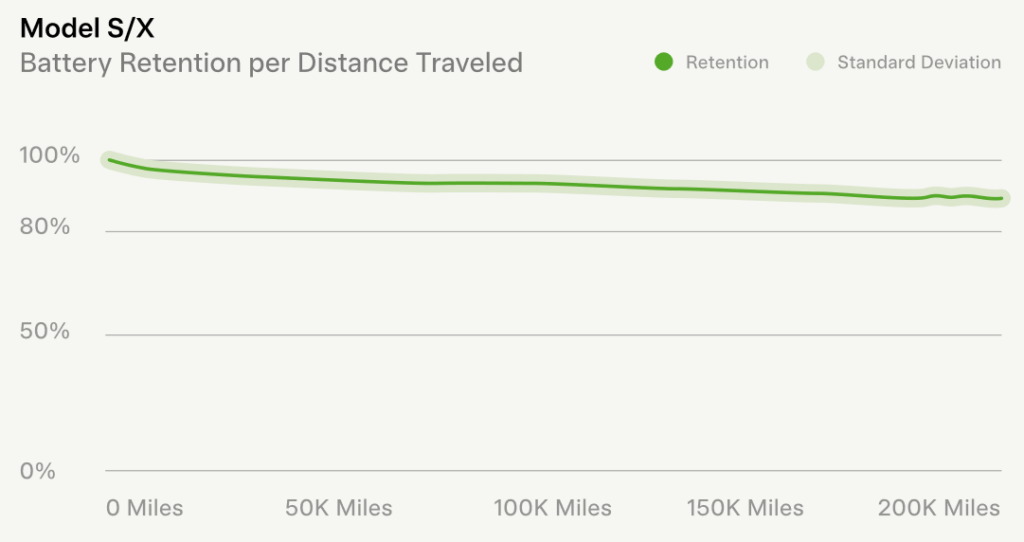
Task: Select the Battery Retention per Distance Traveled subtitle
Action: (271, 63)
